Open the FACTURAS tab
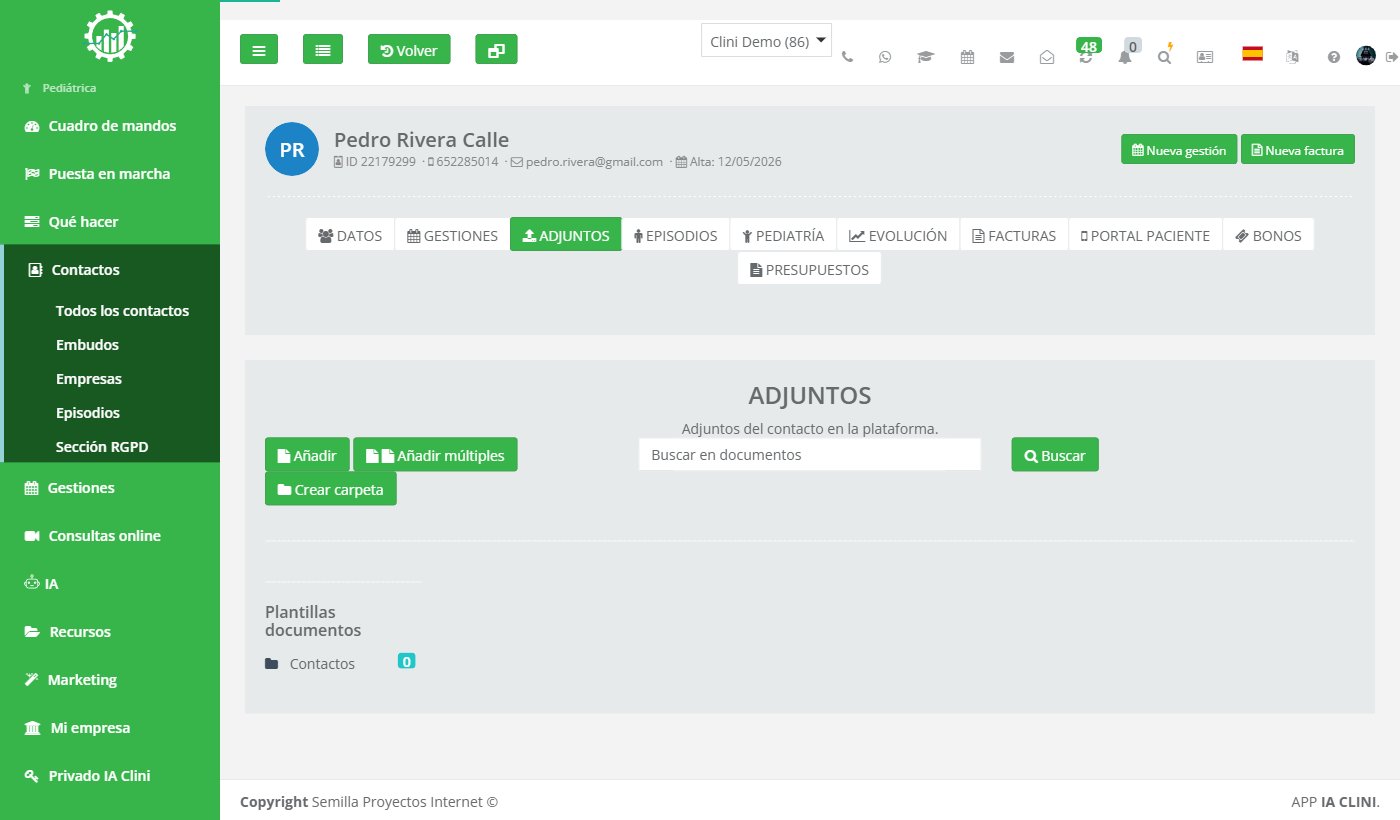The width and height of the screenshot is (1400, 820). (1014, 235)
